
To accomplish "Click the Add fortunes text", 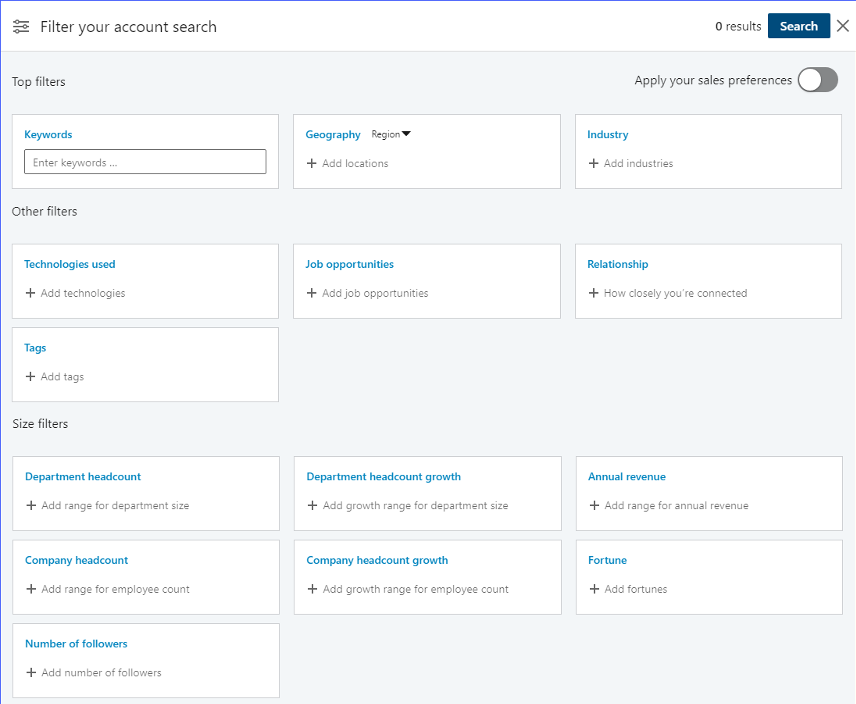I will tap(635, 589).
